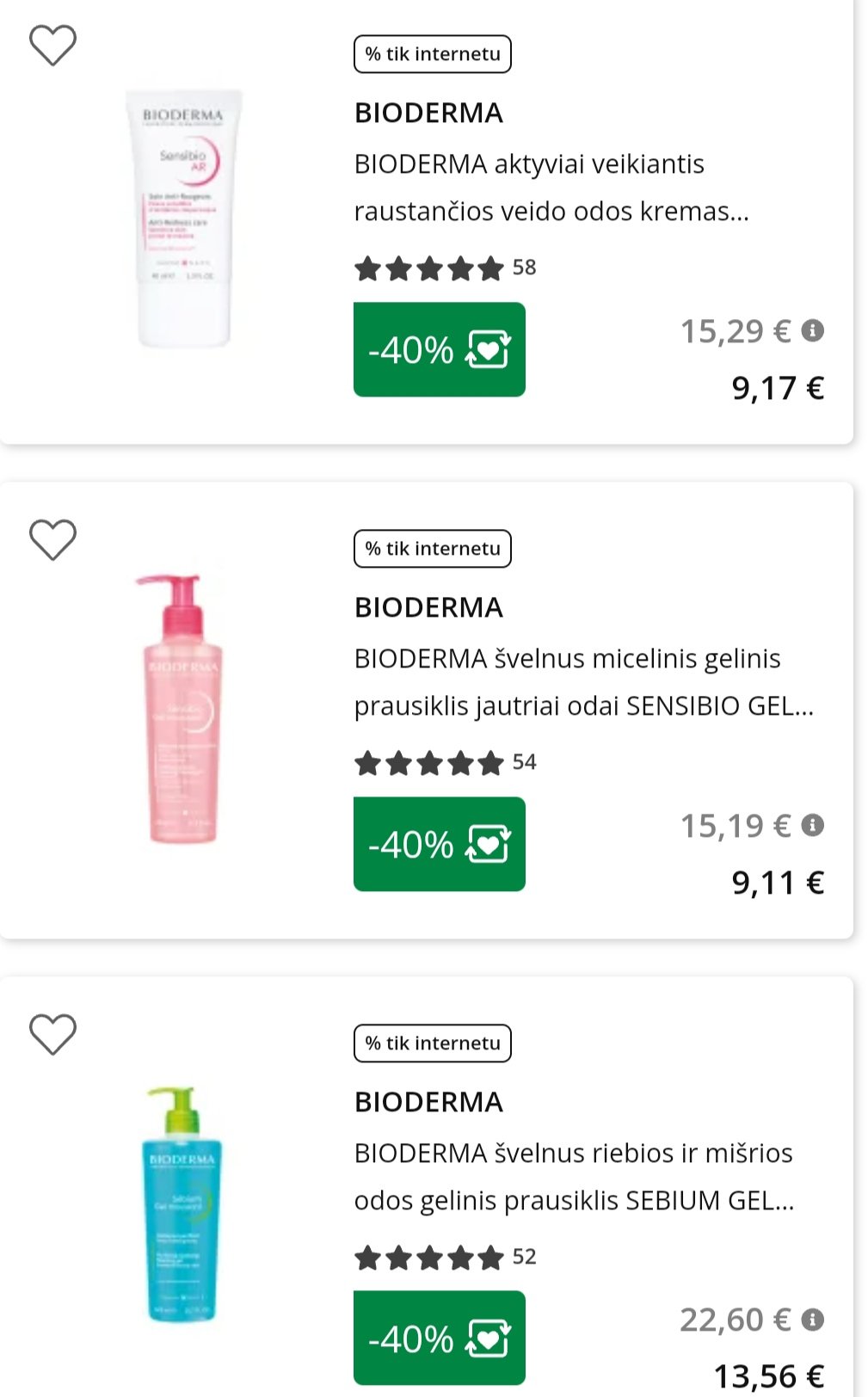The height and width of the screenshot is (1397, 868).
Task: Tap '% tik internetu' tag on Sebium product
Action: point(433,1043)
